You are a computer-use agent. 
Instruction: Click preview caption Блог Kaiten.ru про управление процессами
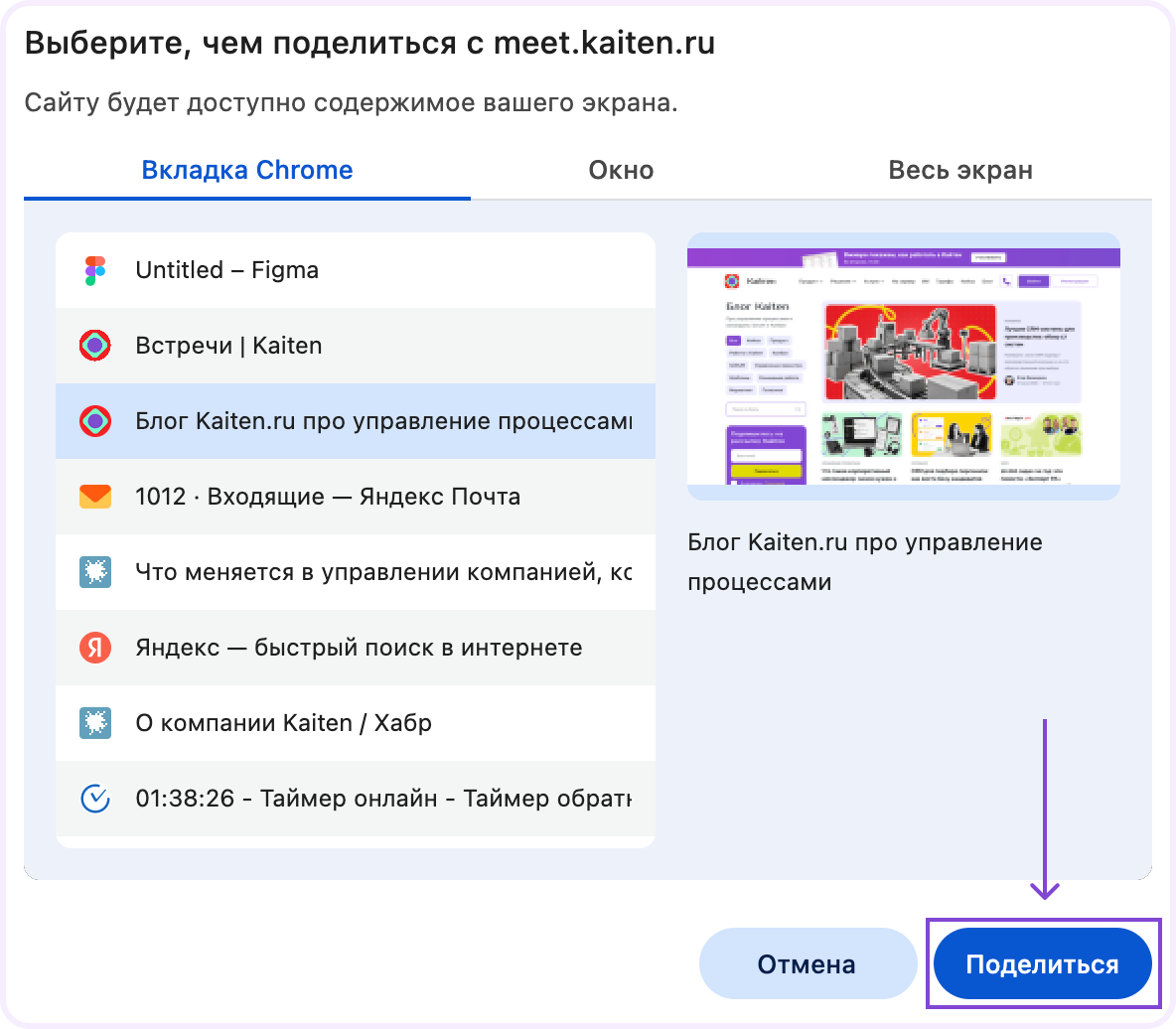coord(865,562)
